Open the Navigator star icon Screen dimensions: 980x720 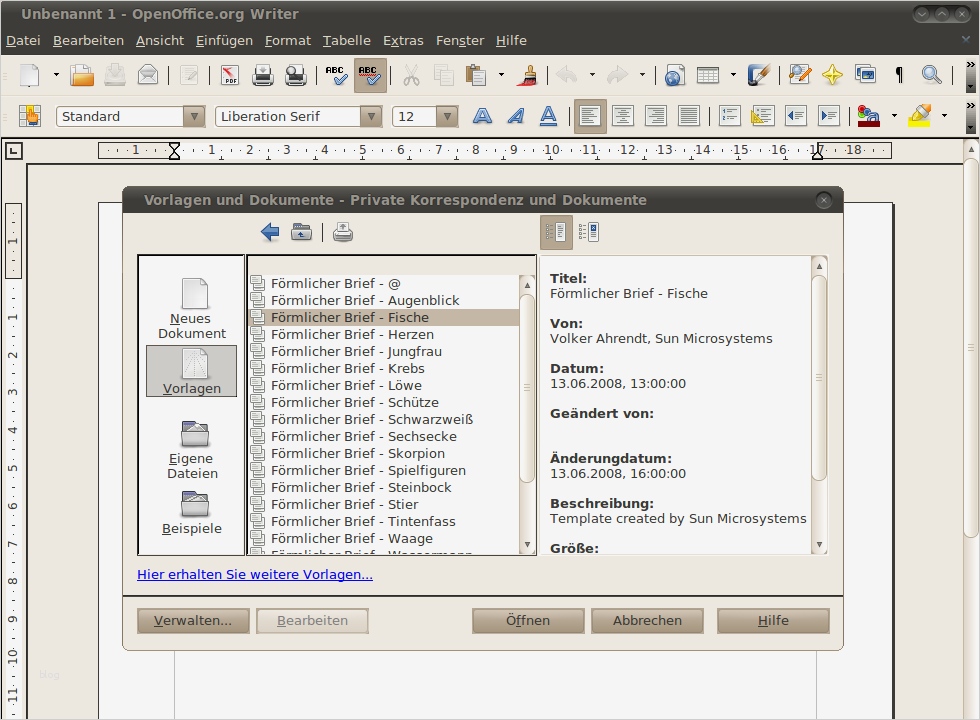[832, 75]
